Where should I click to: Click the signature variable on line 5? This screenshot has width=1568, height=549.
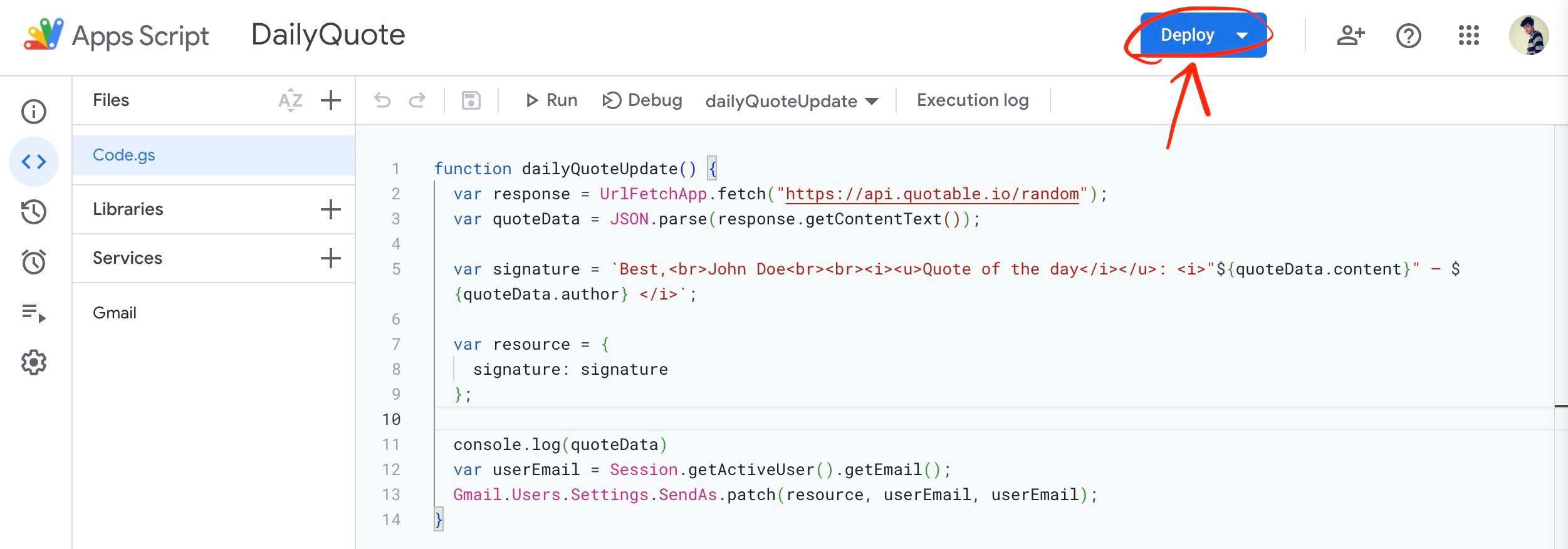pyautogui.click(x=536, y=269)
